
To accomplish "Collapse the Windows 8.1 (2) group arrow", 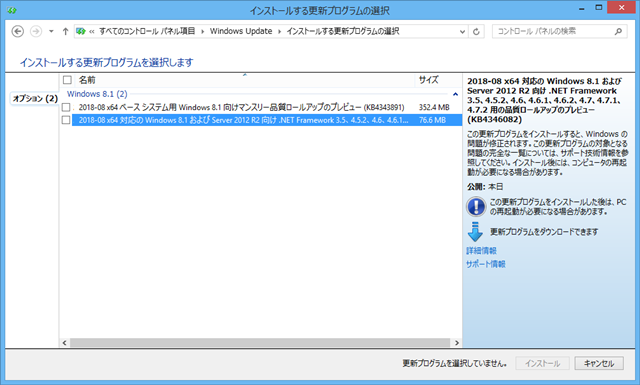I will (456, 94).
